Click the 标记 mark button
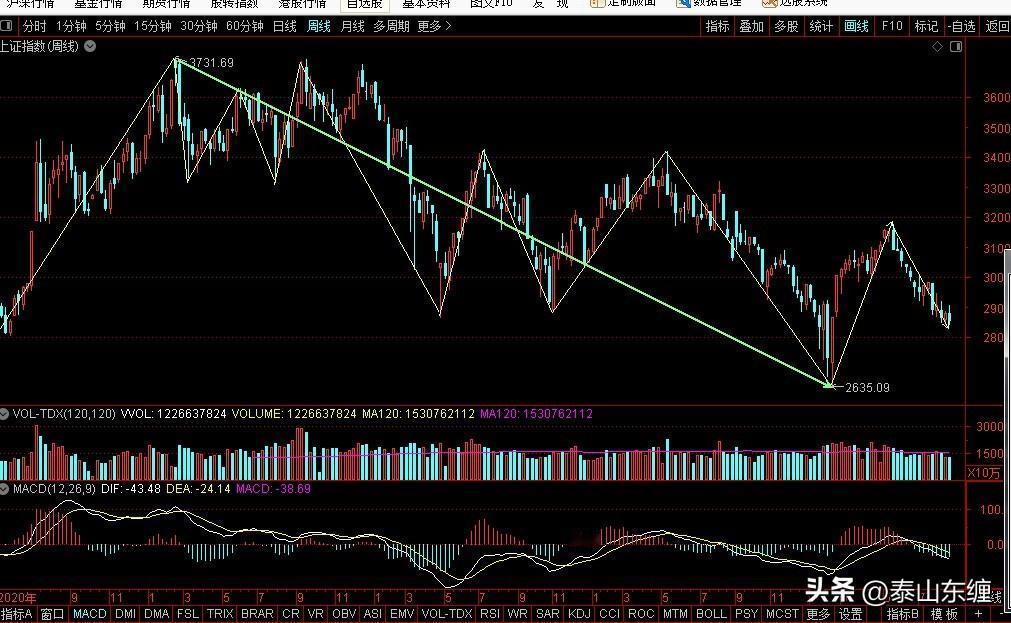 (927, 26)
